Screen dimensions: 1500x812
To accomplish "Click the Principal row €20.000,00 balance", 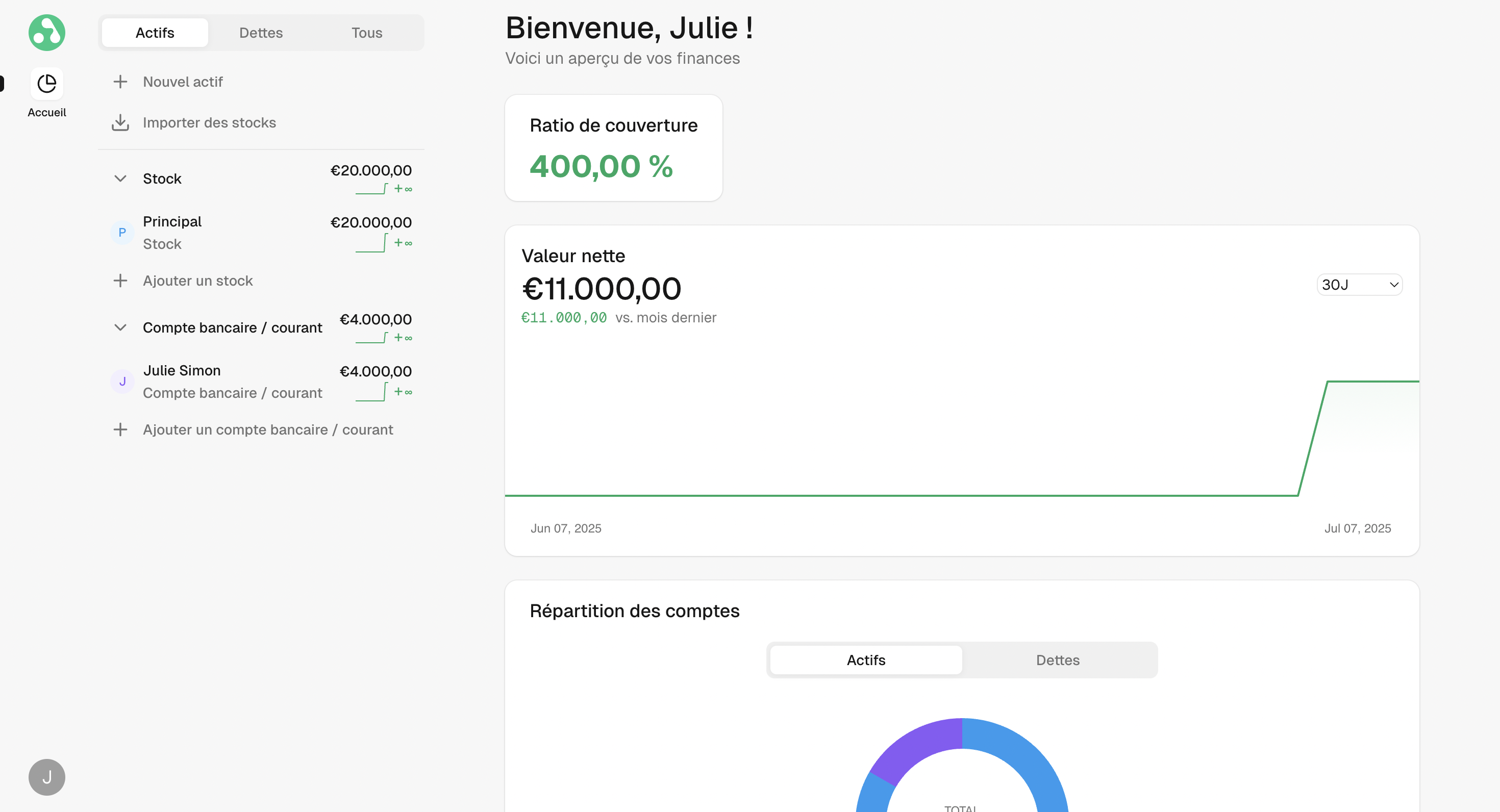I will [371, 222].
